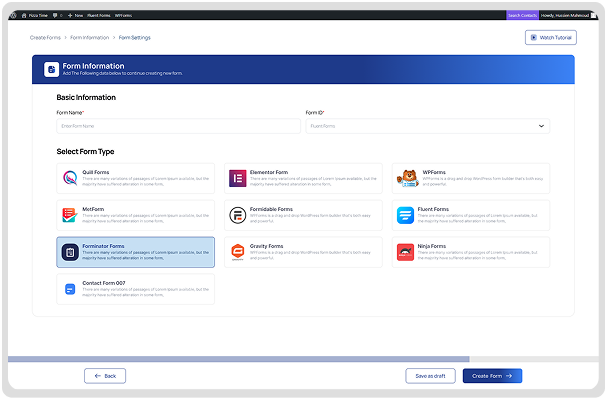Select the WPForms bear mascot icon
Image resolution: width=607 pixels, height=400 pixels.
[408, 178]
